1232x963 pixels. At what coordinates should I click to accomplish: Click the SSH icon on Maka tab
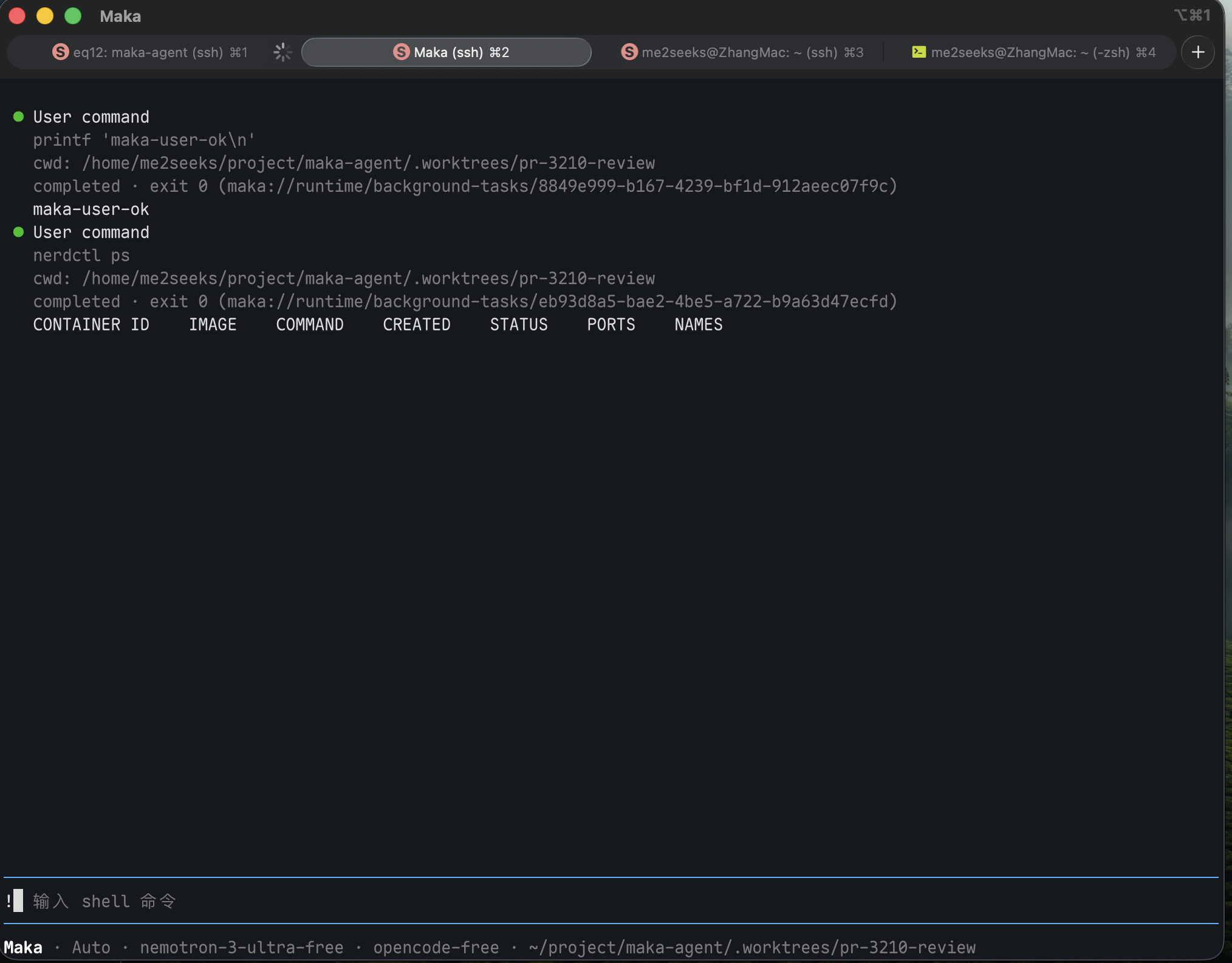pyautogui.click(x=401, y=52)
